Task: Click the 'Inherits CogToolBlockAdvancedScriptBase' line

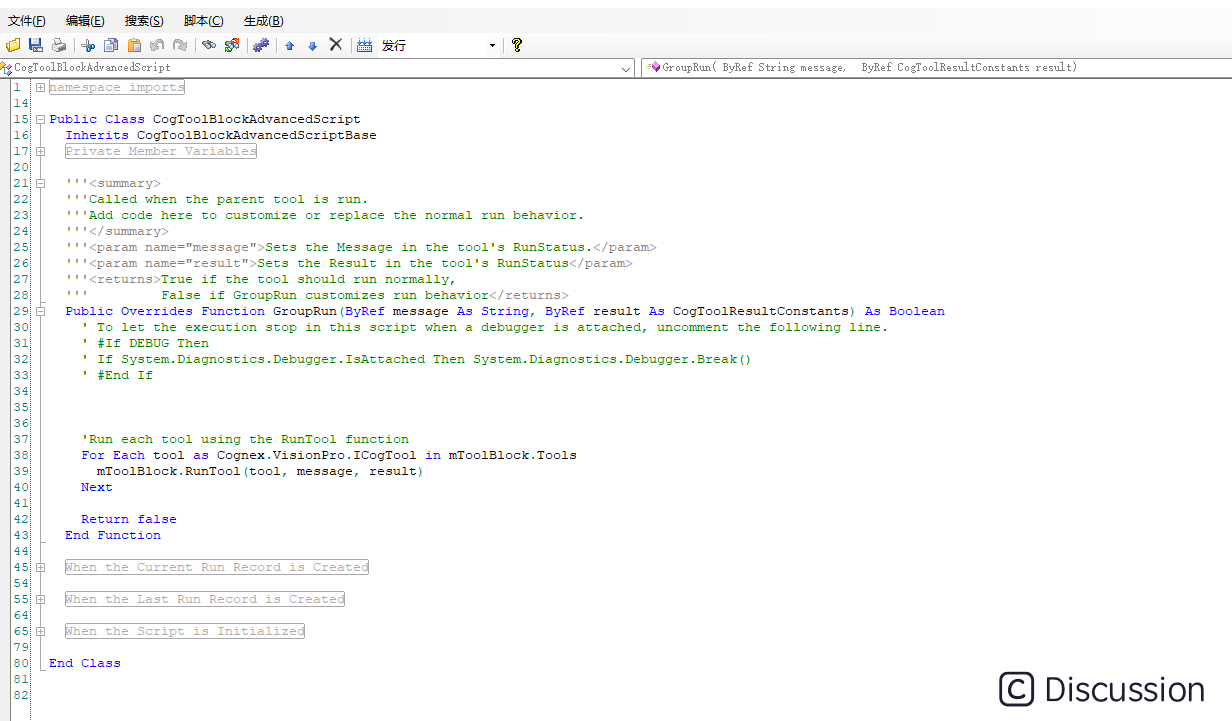Action: tap(221, 135)
